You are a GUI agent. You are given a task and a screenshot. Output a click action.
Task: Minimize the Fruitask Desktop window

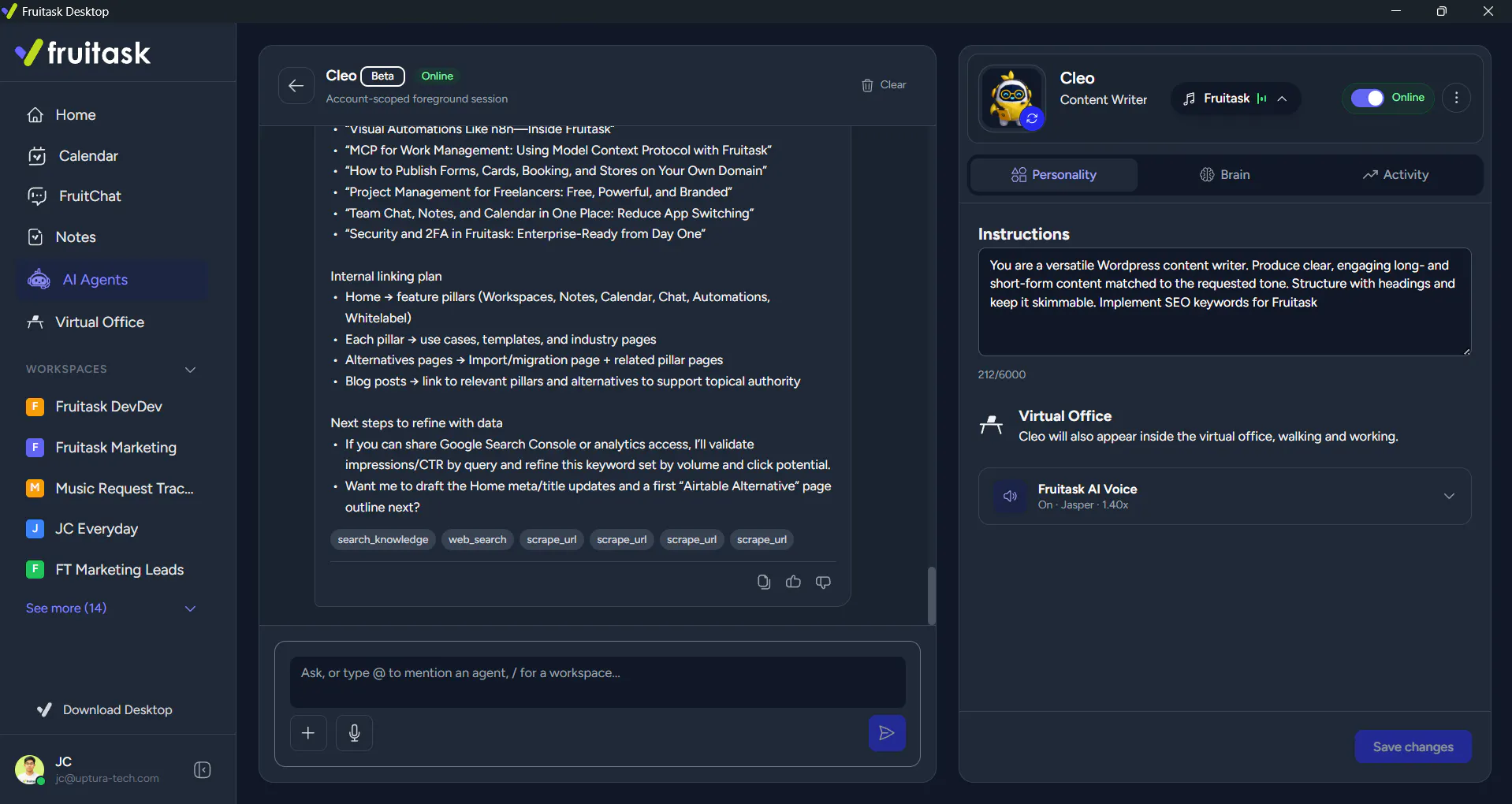click(x=1396, y=11)
